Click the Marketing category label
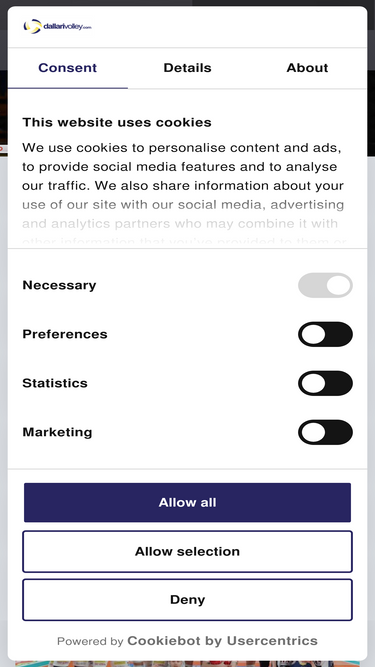The width and height of the screenshot is (375, 667). coord(57,432)
